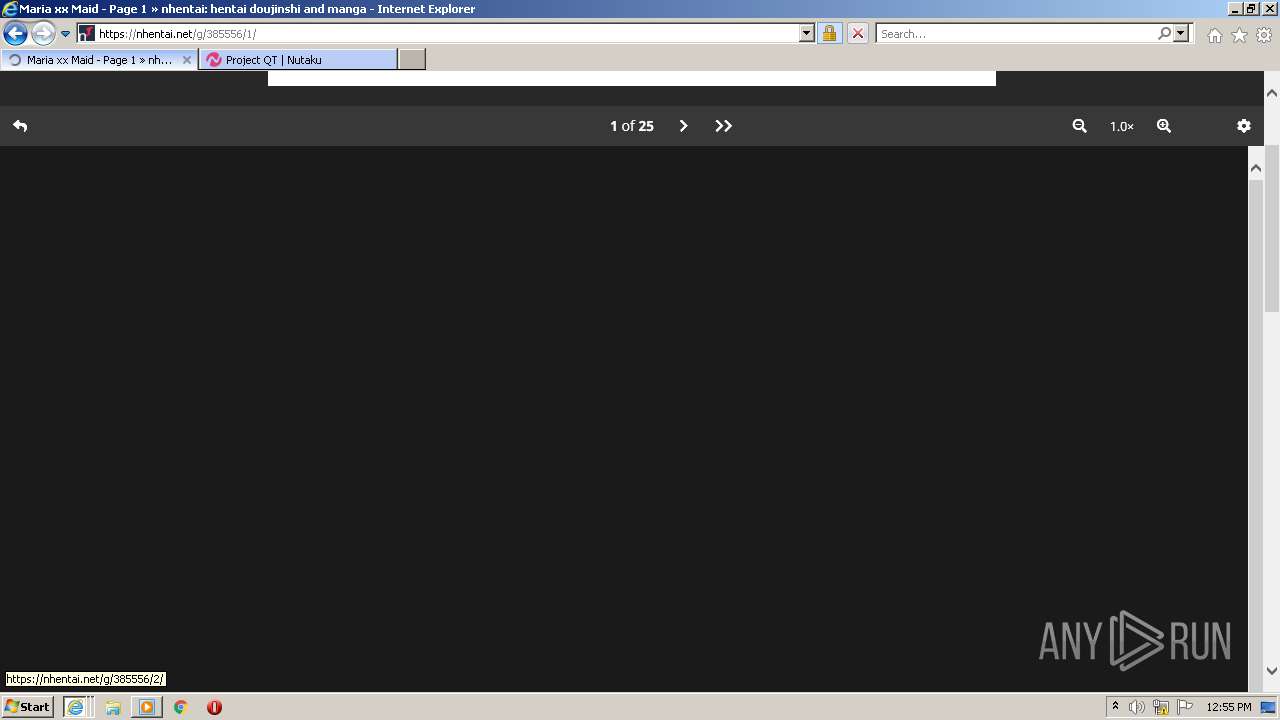Viewport: 1280px width, 720px height.
Task: Open the volume speaker tray icon
Action: (x=1137, y=707)
